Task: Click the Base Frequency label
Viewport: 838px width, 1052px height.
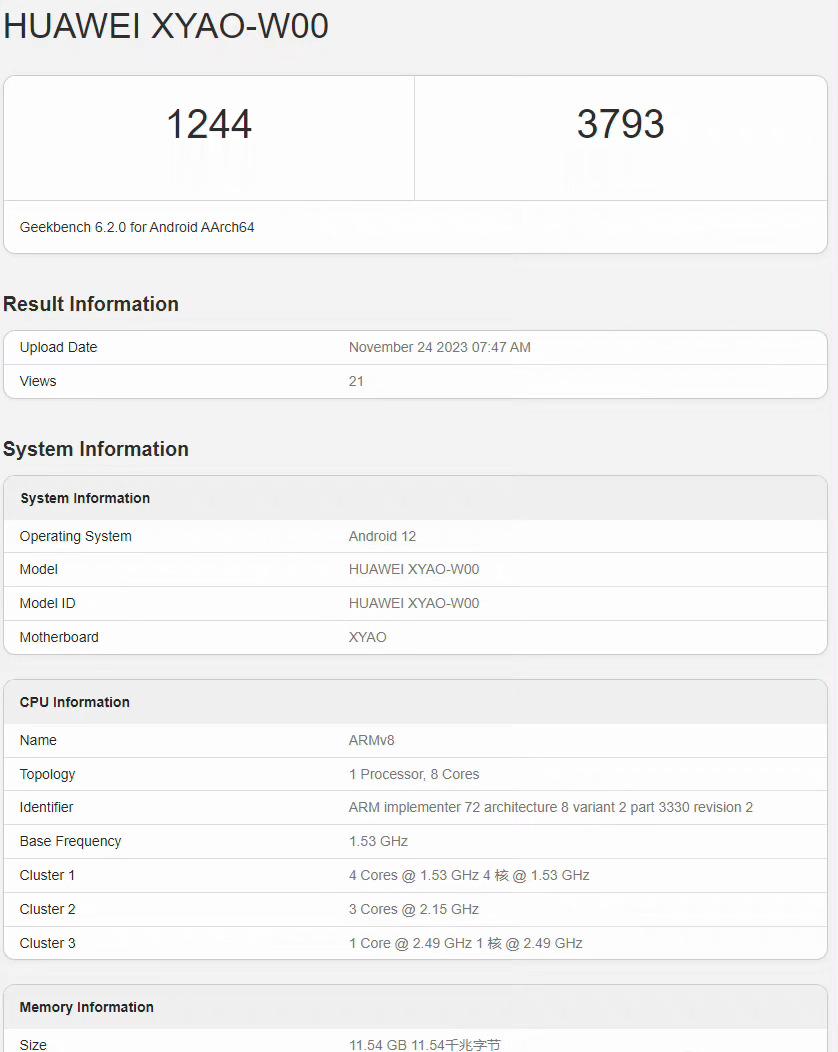Action: pos(70,841)
